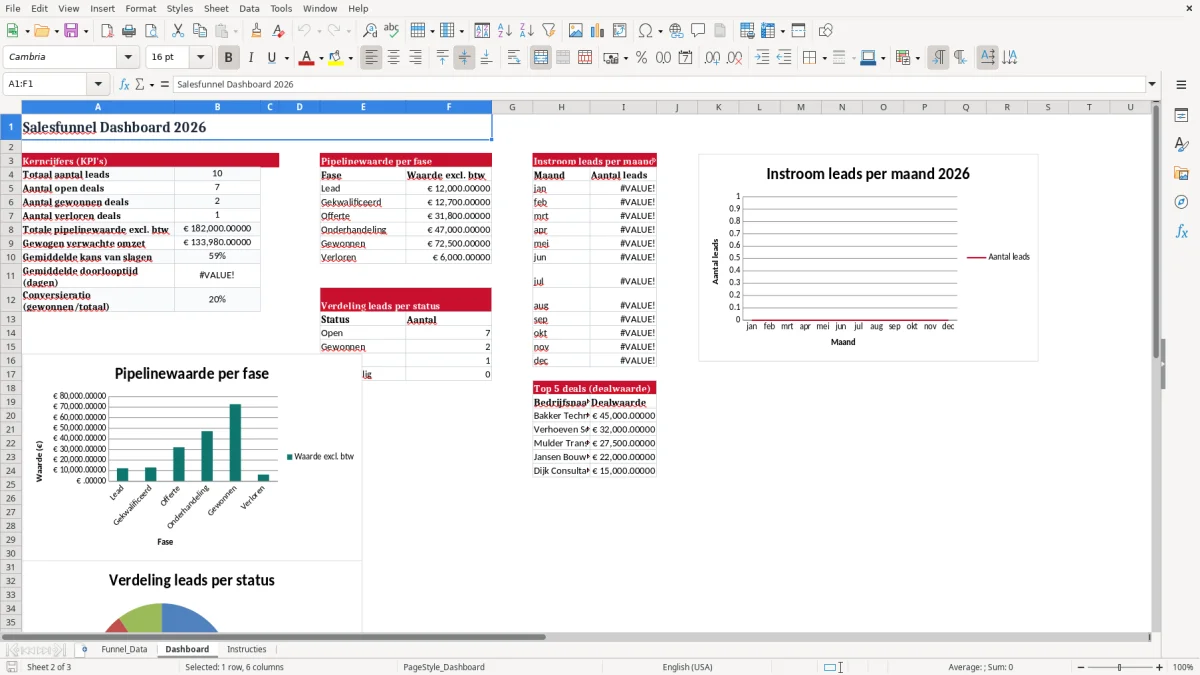Image resolution: width=1200 pixels, height=675 pixels.
Task: Click the English (USA) language status field
Action: (x=687, y=667)
